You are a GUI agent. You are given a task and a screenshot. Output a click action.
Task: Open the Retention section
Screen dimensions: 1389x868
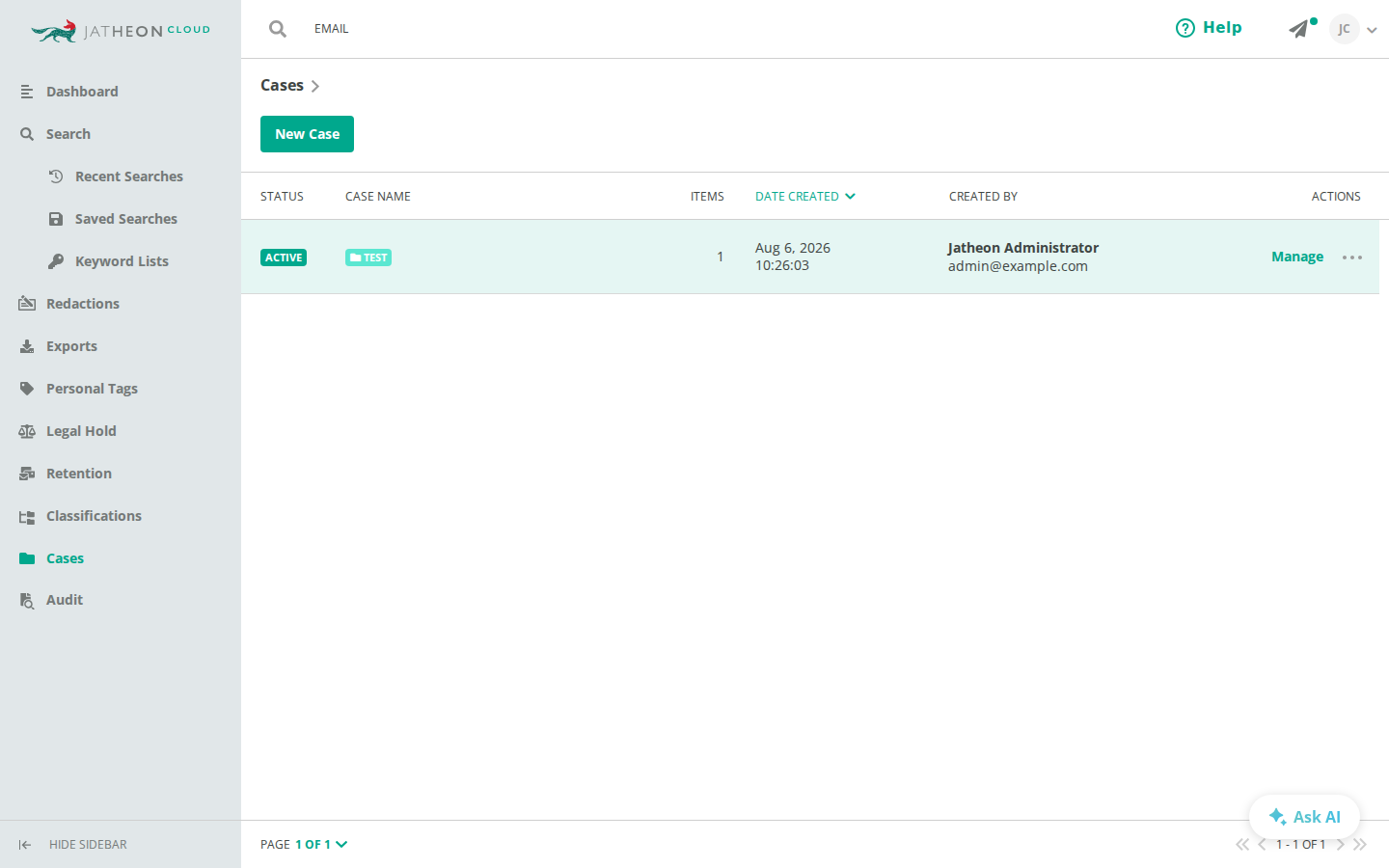pyautogui.click(x=79, y=474)
